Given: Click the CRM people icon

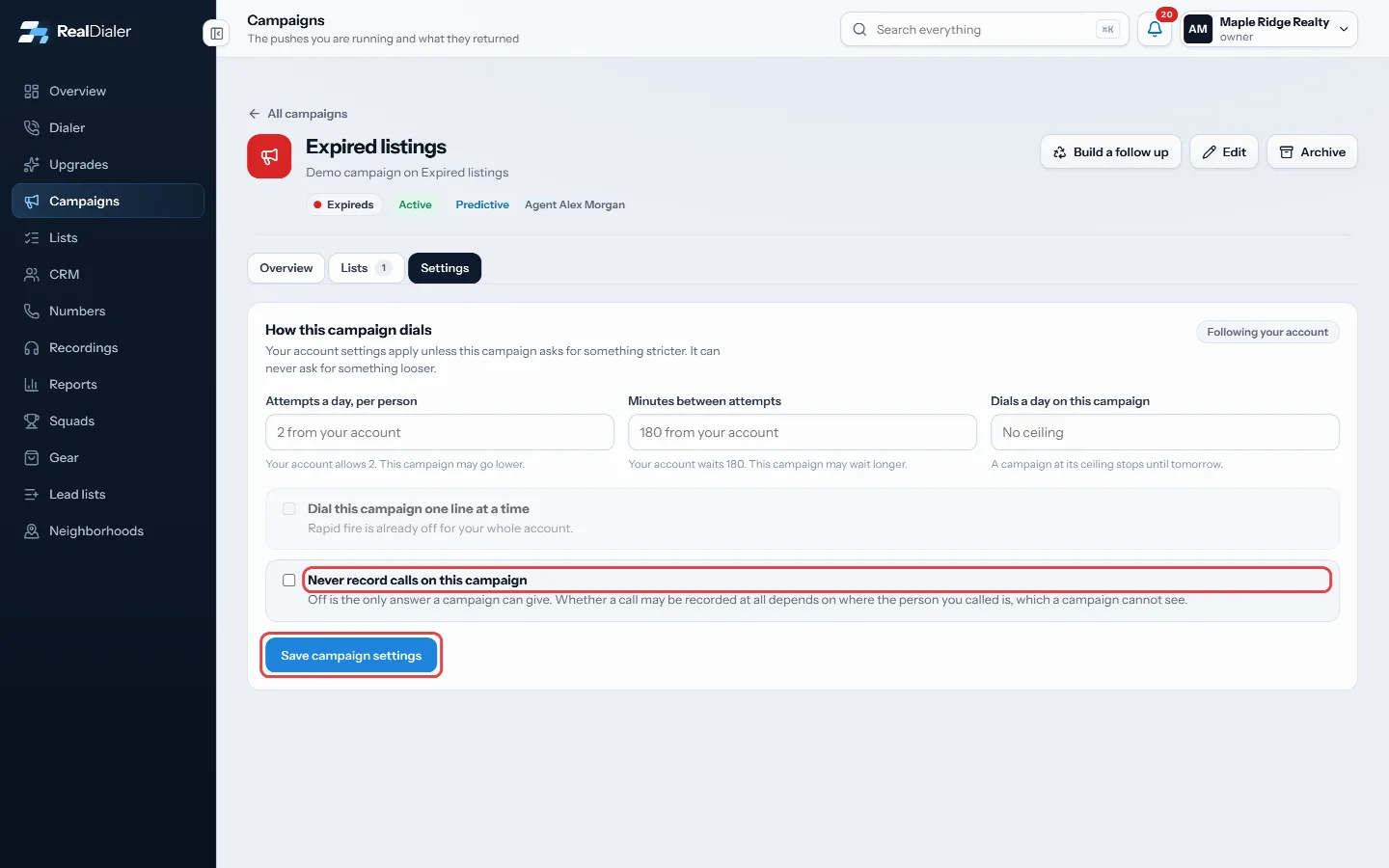Looking at the screenshot, I should pos(32,275).
